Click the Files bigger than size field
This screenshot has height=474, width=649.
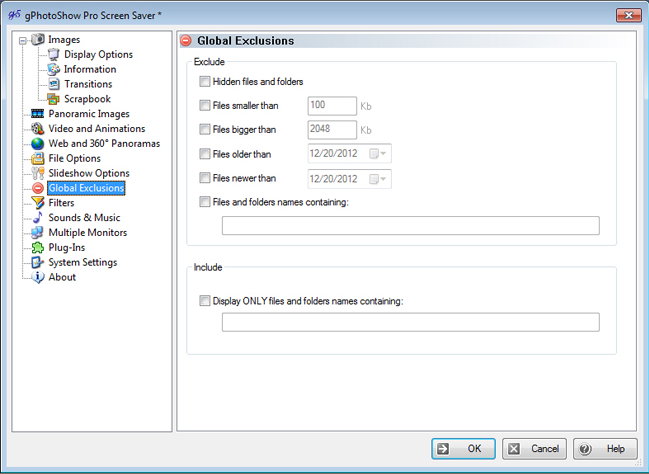point(332,130)
